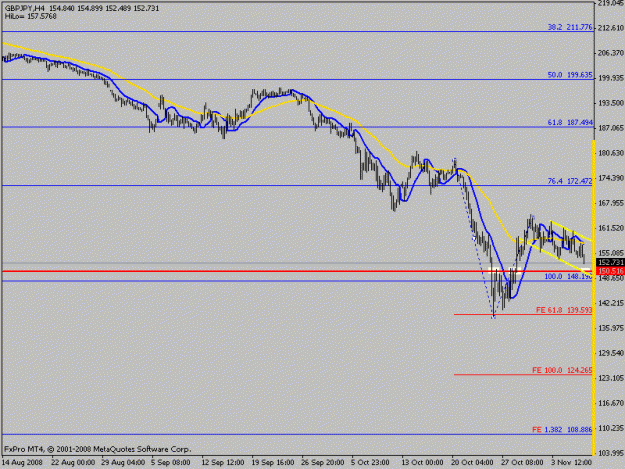The image size is (625, 469).
Task: Click the 5 Oct 23:00 time label
Action: pos(370,463)
